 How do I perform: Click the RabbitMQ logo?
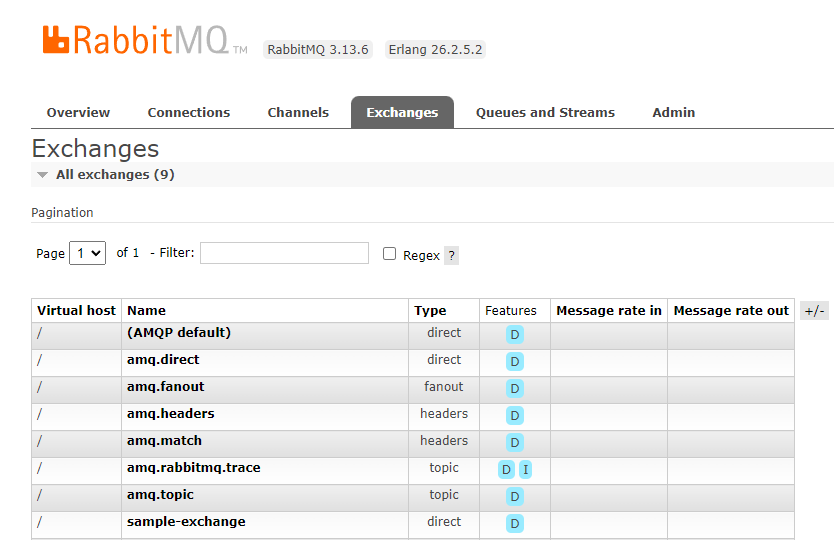(145, 40)
